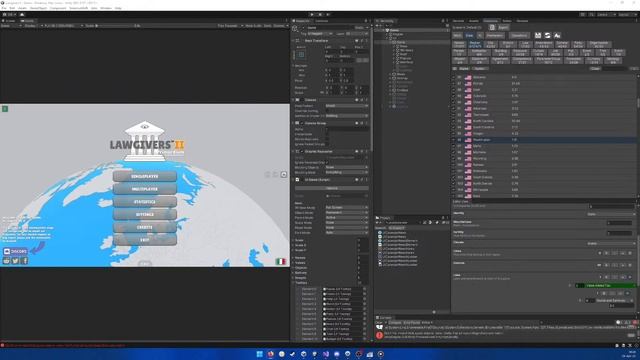Click the Discord button in game view
This screenshot has width=640, height=360.
[x=16, y=251]
